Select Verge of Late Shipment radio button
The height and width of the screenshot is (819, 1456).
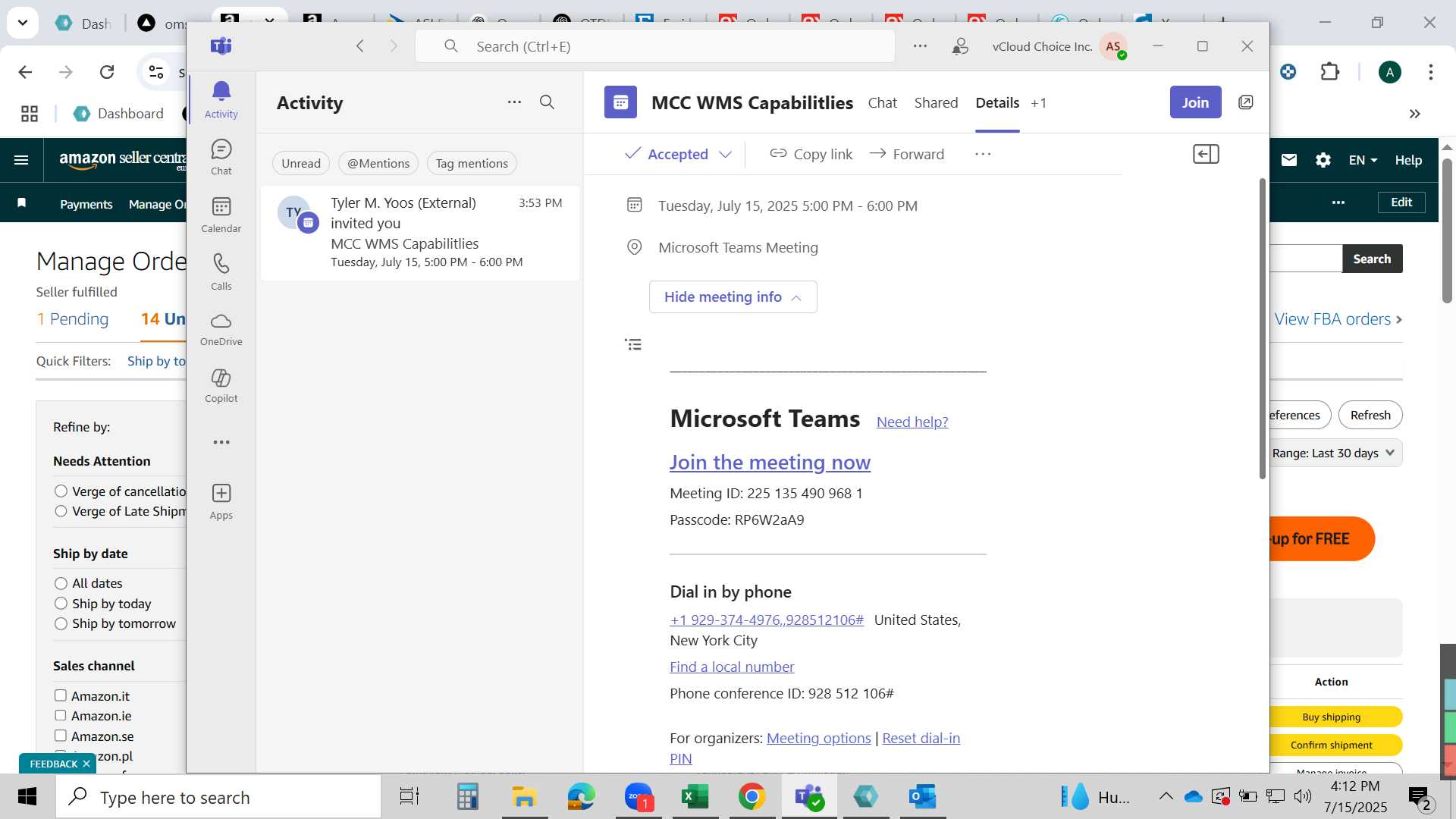[61, 511]
